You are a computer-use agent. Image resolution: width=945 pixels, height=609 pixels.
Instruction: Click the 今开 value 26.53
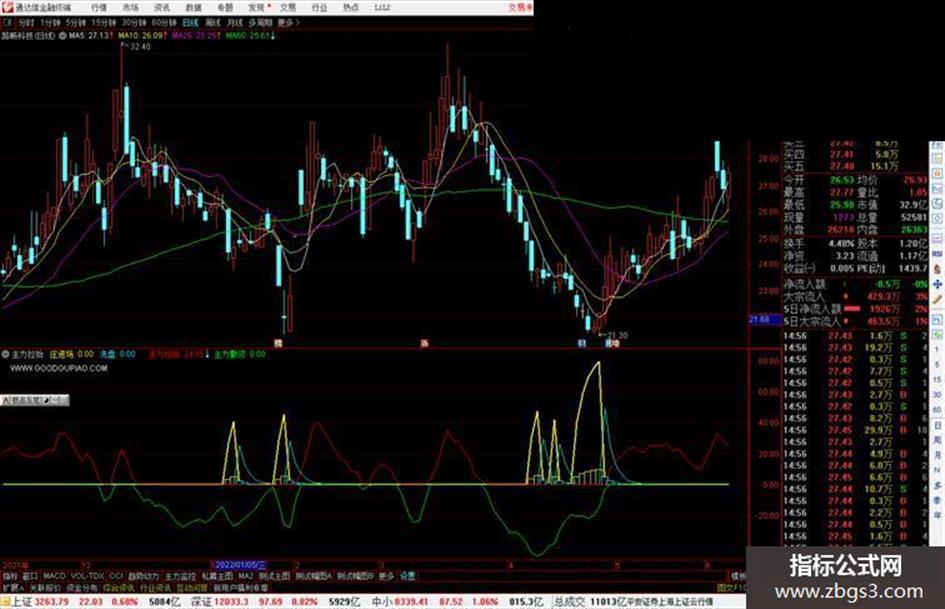(x=841, y=180)
